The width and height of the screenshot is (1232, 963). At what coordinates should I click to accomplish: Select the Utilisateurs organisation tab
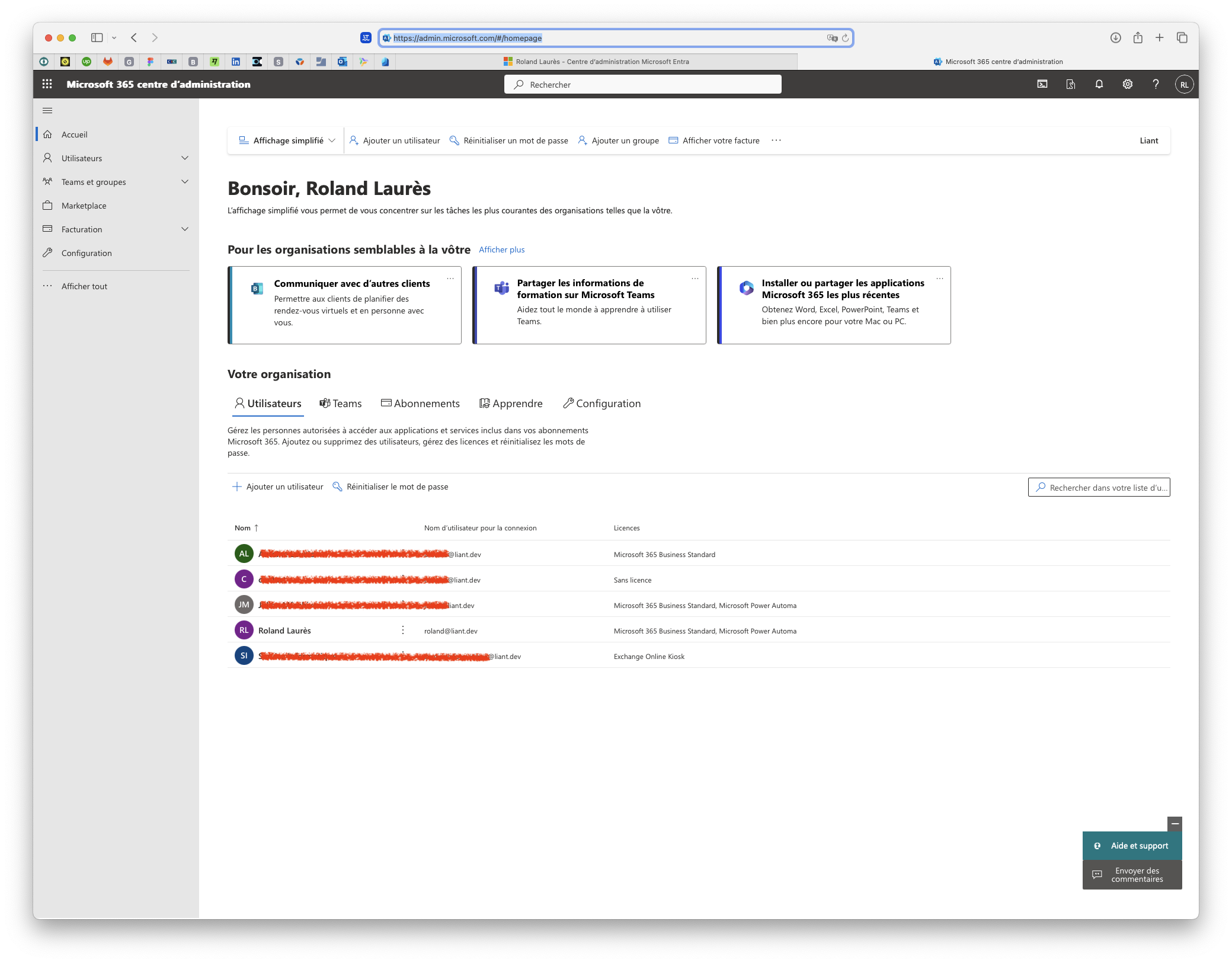(268, 404)
